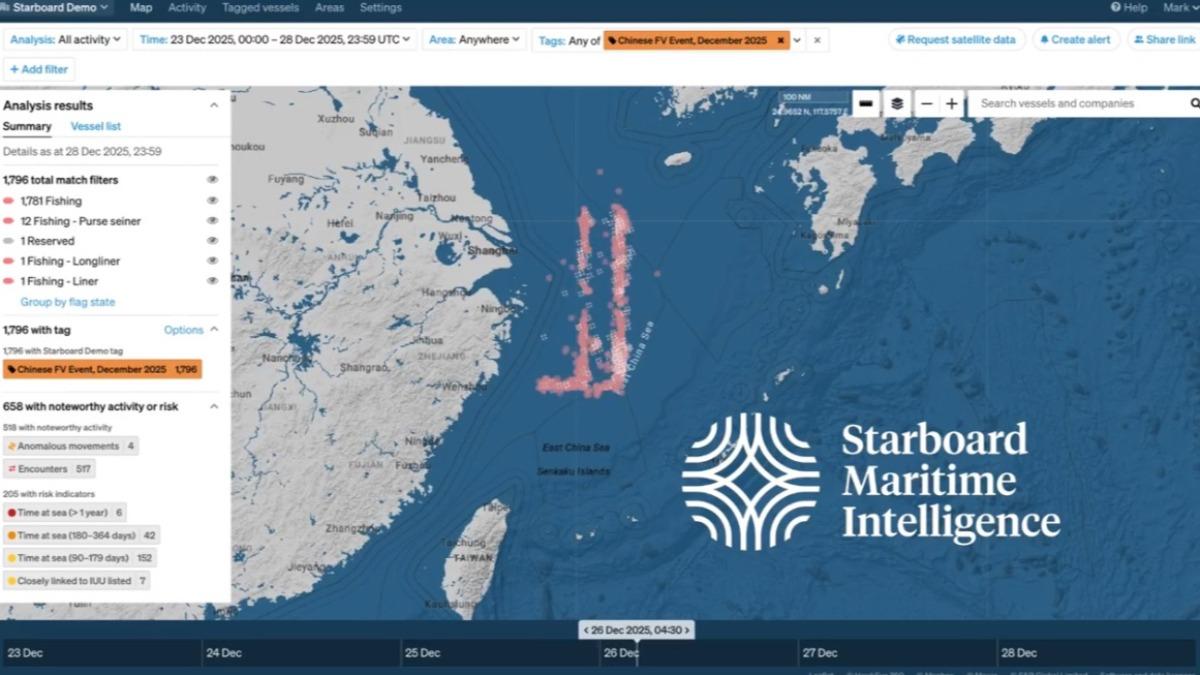Click the search magnifier icon

click(x=1194, y=103)
